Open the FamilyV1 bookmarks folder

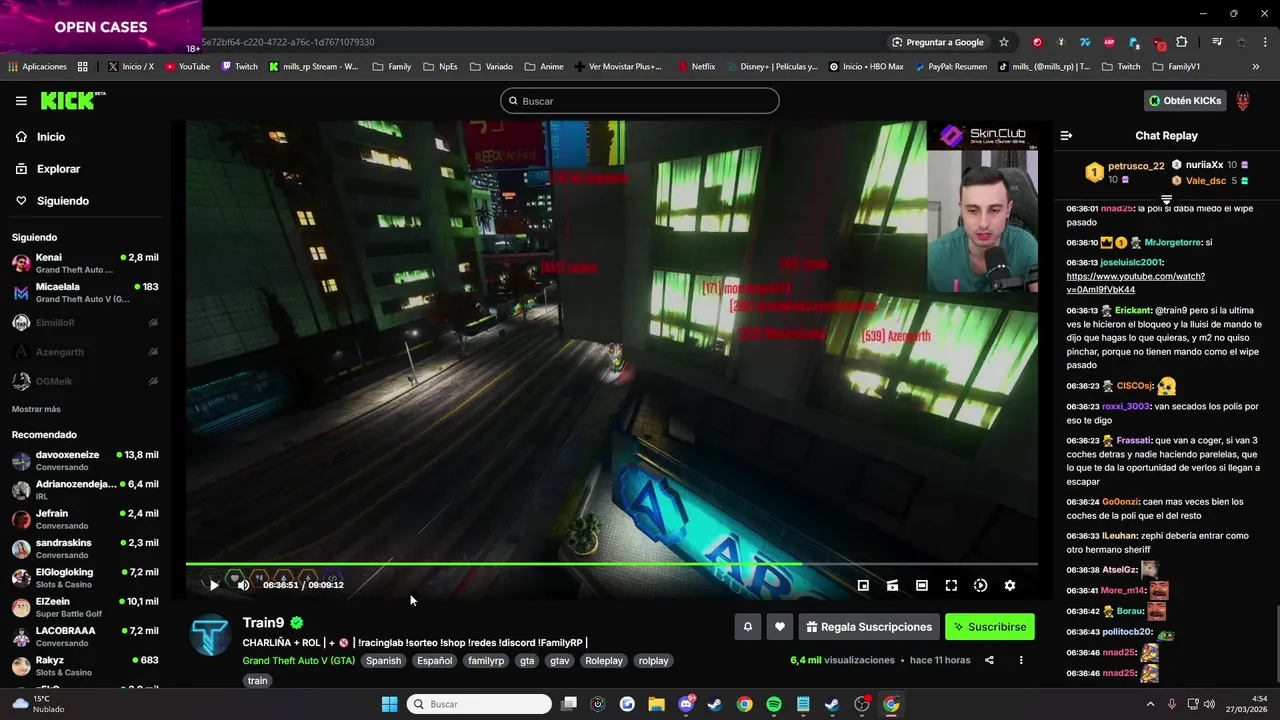click(1176, 67)
